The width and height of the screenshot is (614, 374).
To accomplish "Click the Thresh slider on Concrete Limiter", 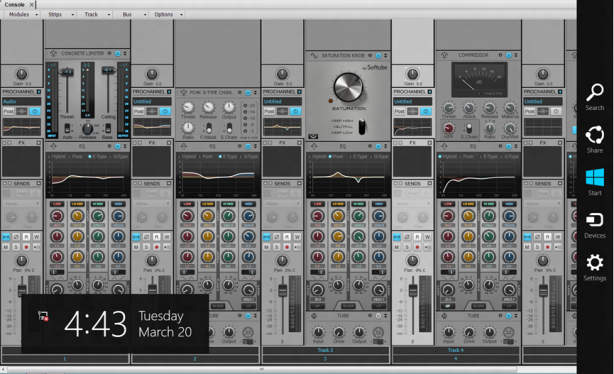I will click(x=67, y=72).
